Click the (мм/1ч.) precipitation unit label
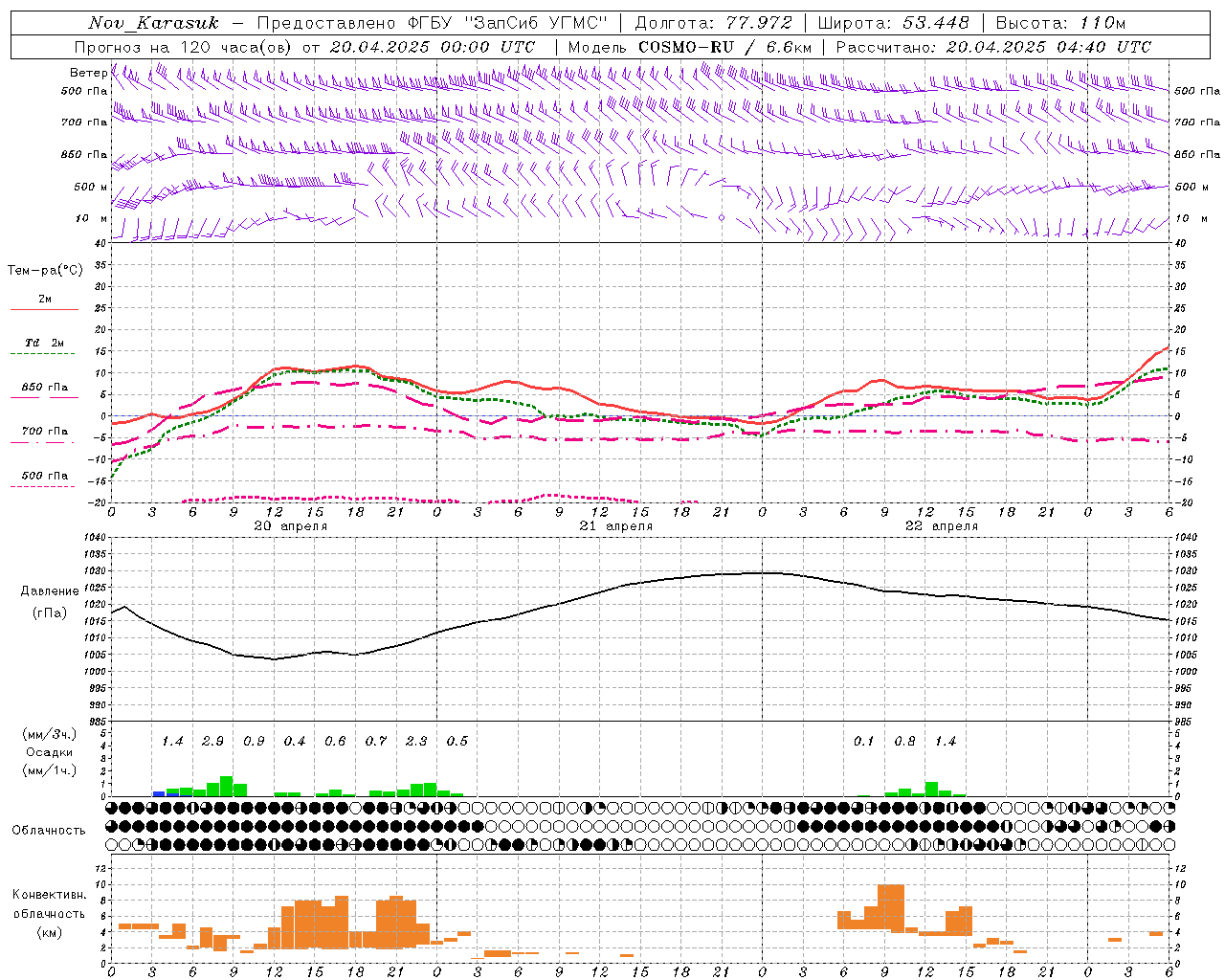Screen dimensions: 1225x980 pyautogui.click(x=49, y=770)
